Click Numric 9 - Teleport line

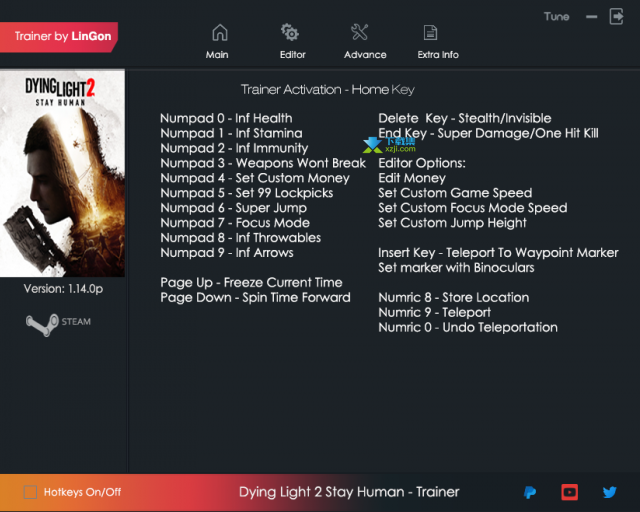pyautogui.click(x=435, y=312)
